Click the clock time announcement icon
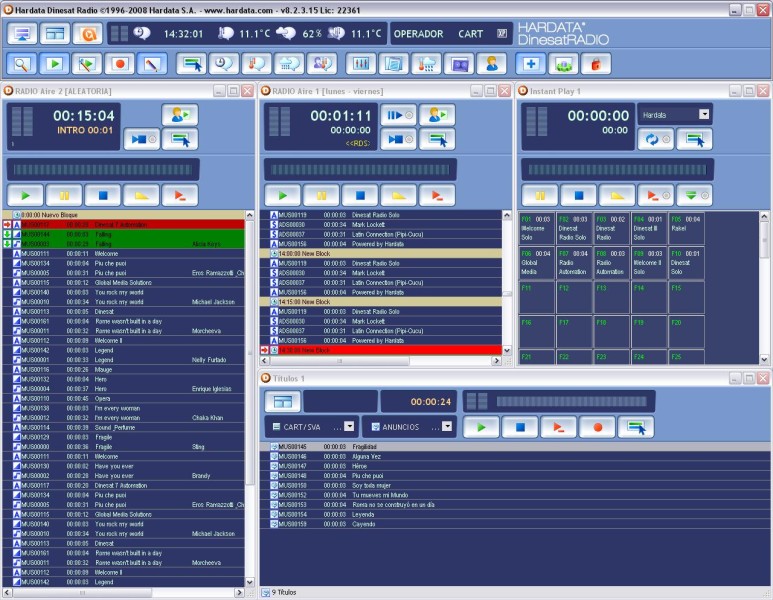773x600 pixels. coord(224,64)
